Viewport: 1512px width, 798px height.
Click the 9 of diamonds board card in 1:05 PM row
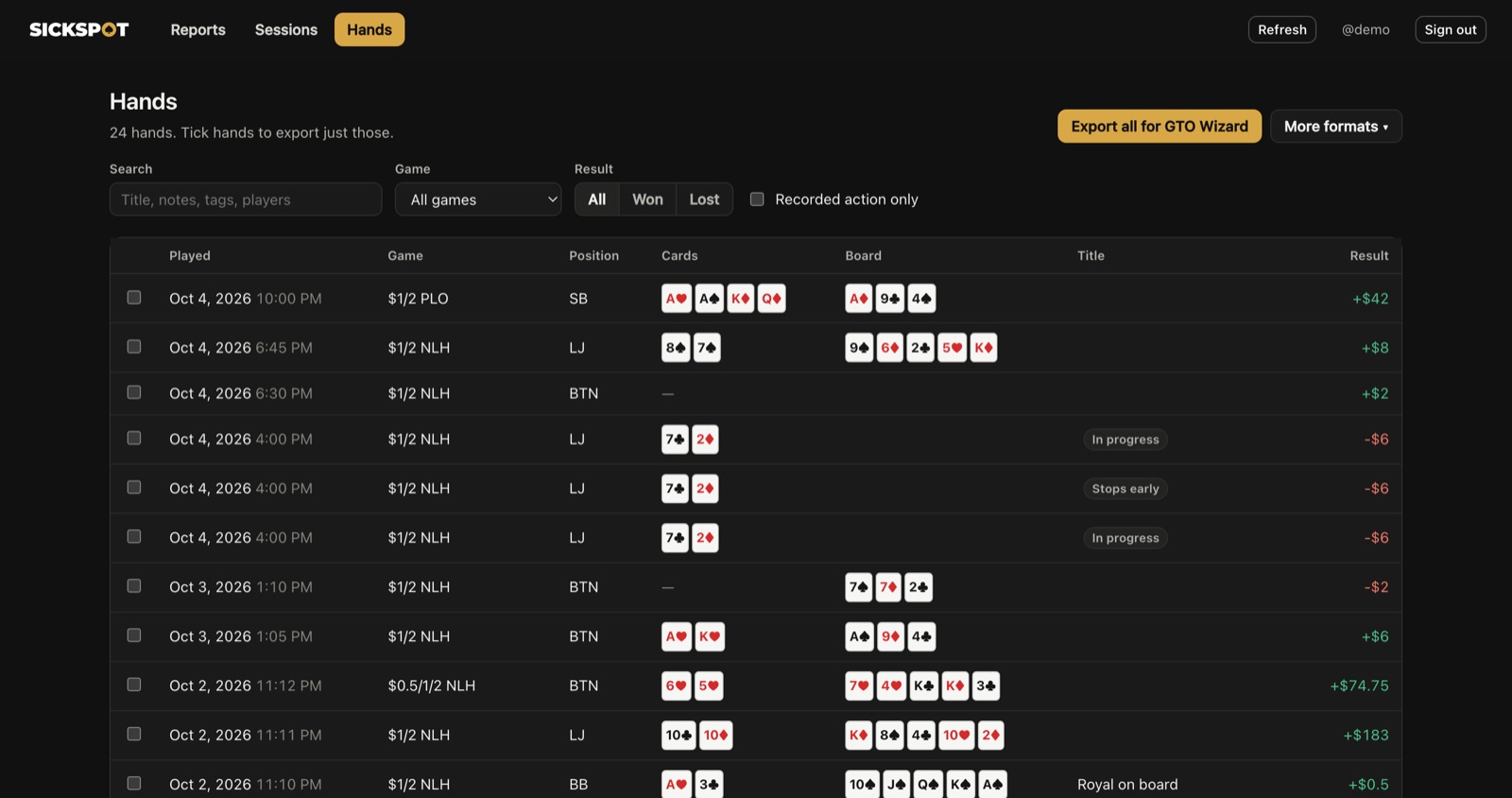point(890,636)
